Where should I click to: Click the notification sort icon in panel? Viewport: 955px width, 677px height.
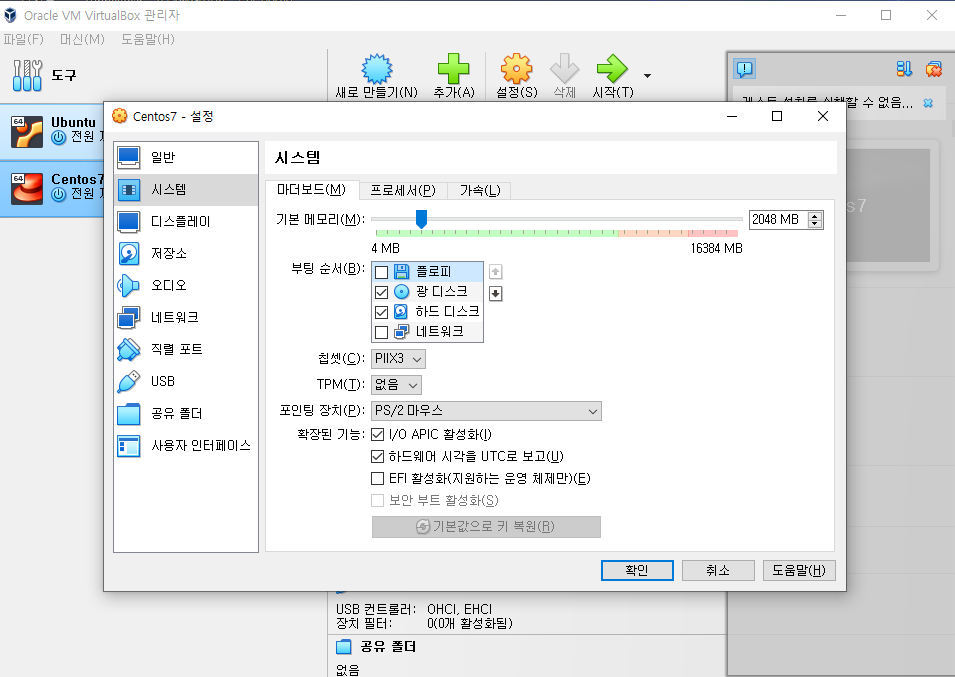904,69
